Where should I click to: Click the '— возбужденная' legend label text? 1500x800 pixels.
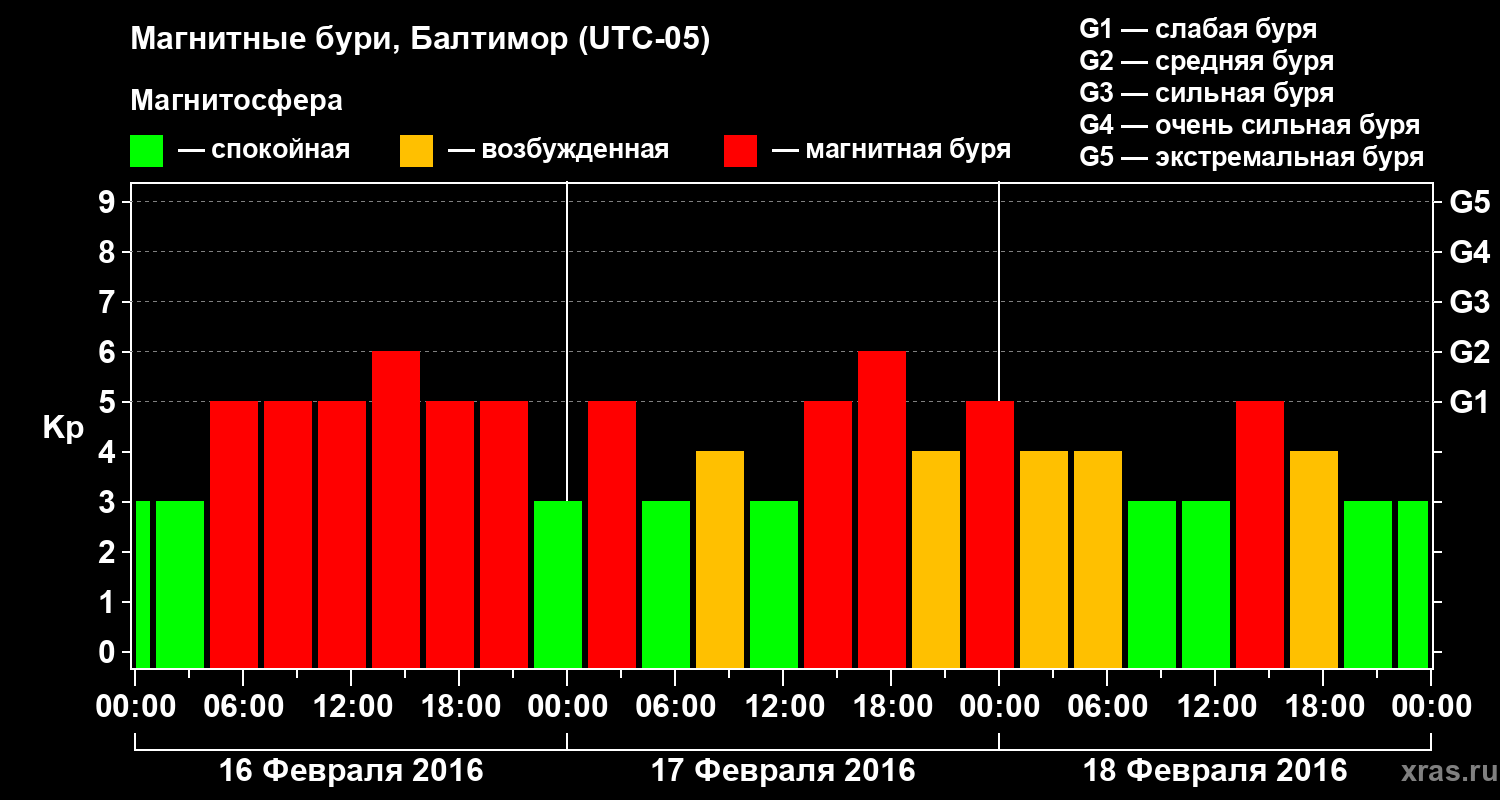pyautogui.click(x=558, y=150)
